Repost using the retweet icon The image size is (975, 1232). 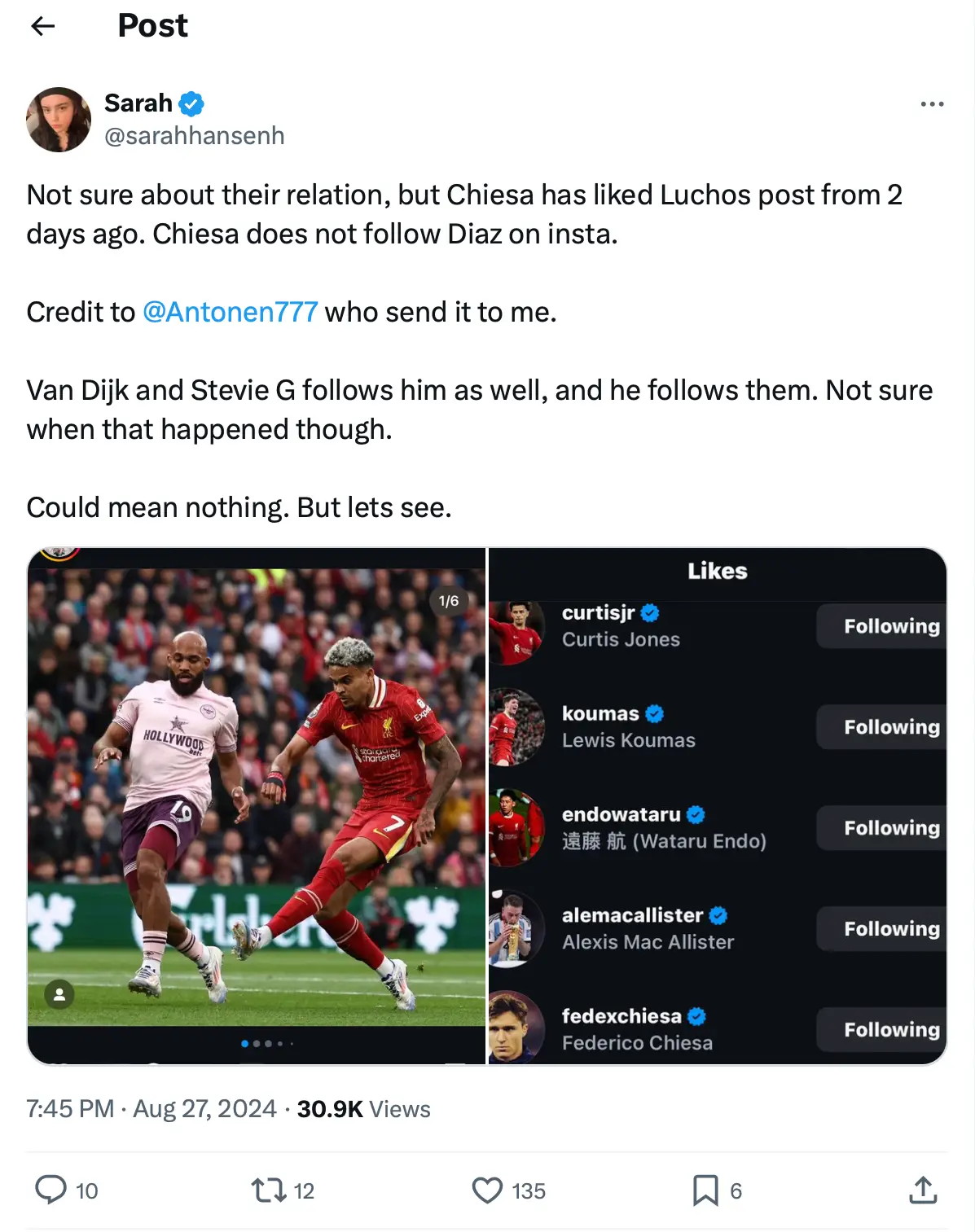tap(268, 1190)
